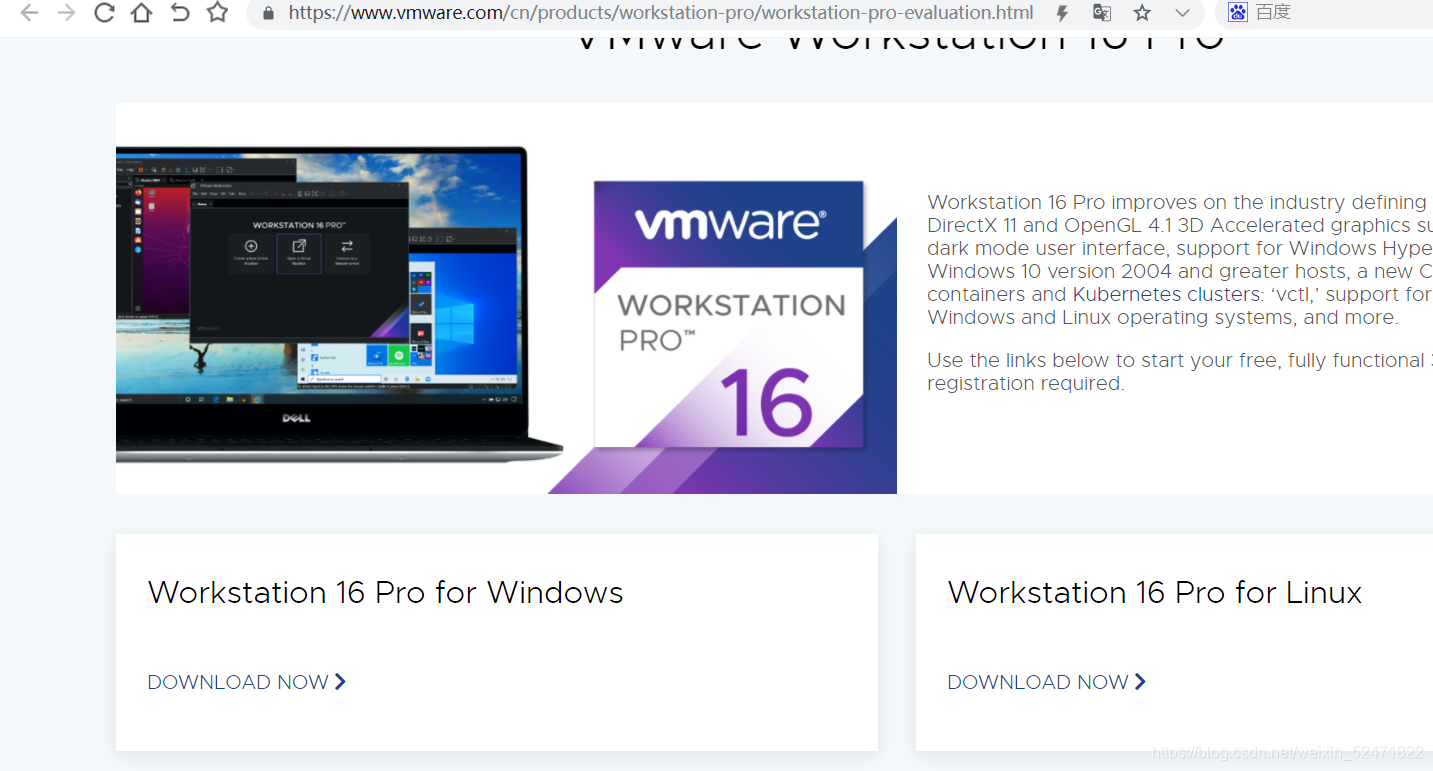Click the Workstation 16 Pro for Windows heading
1433x771 pixels.
click(385, 592)
